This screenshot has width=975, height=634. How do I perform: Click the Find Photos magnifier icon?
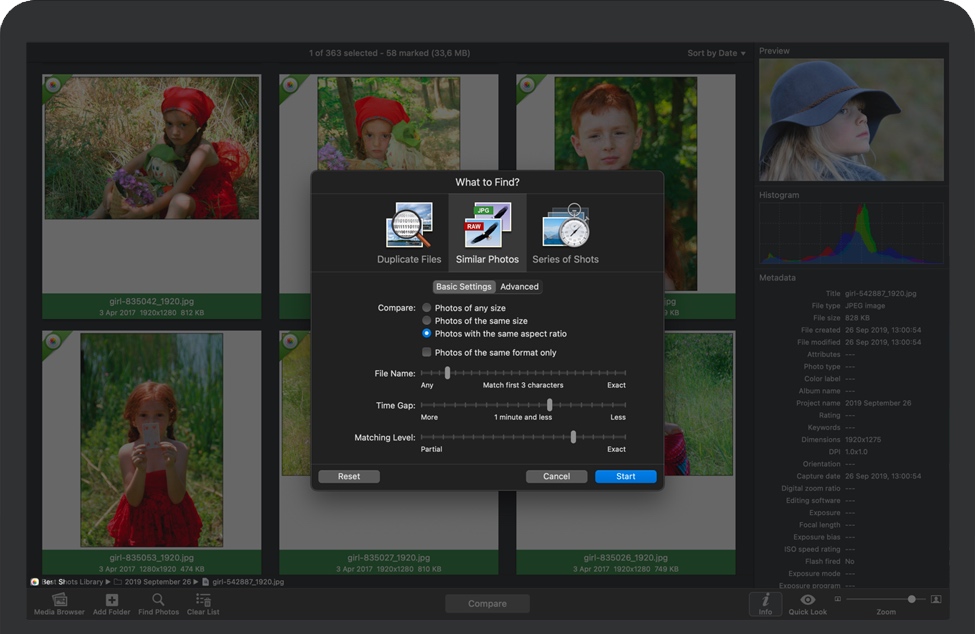[x=157, y=601]
